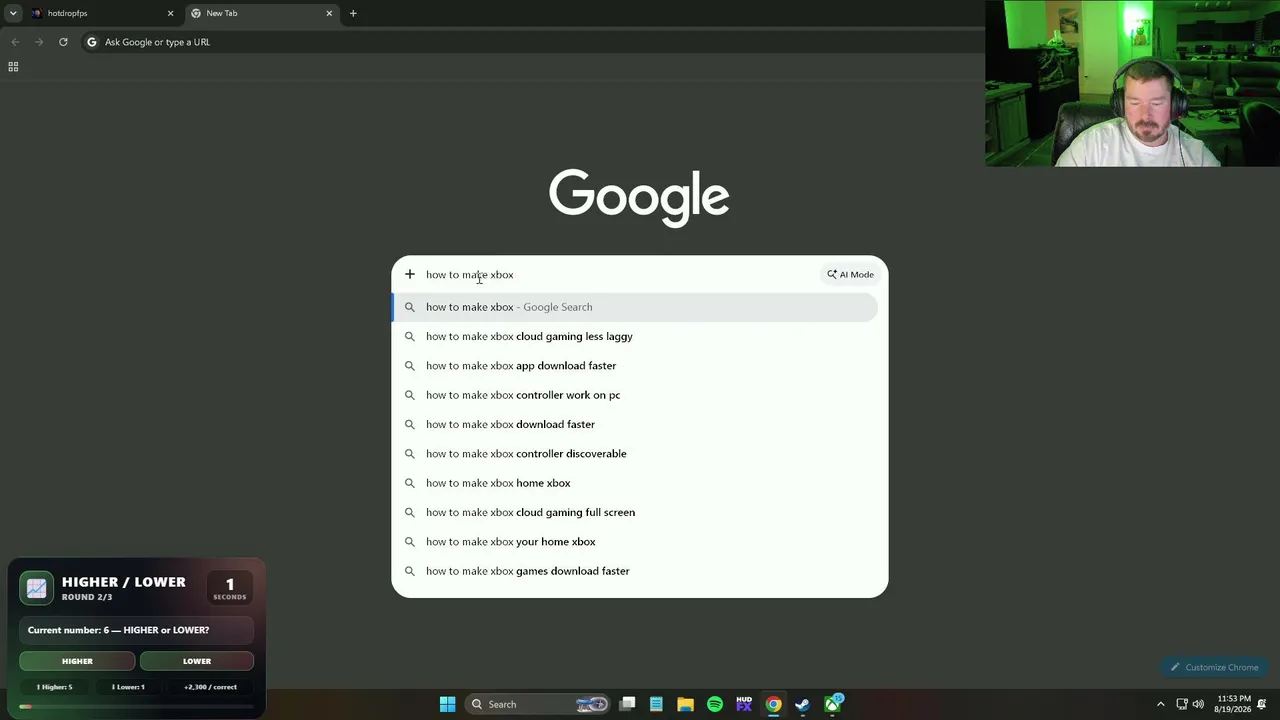Click the overlay round progress bar

(x=136, y=707)
